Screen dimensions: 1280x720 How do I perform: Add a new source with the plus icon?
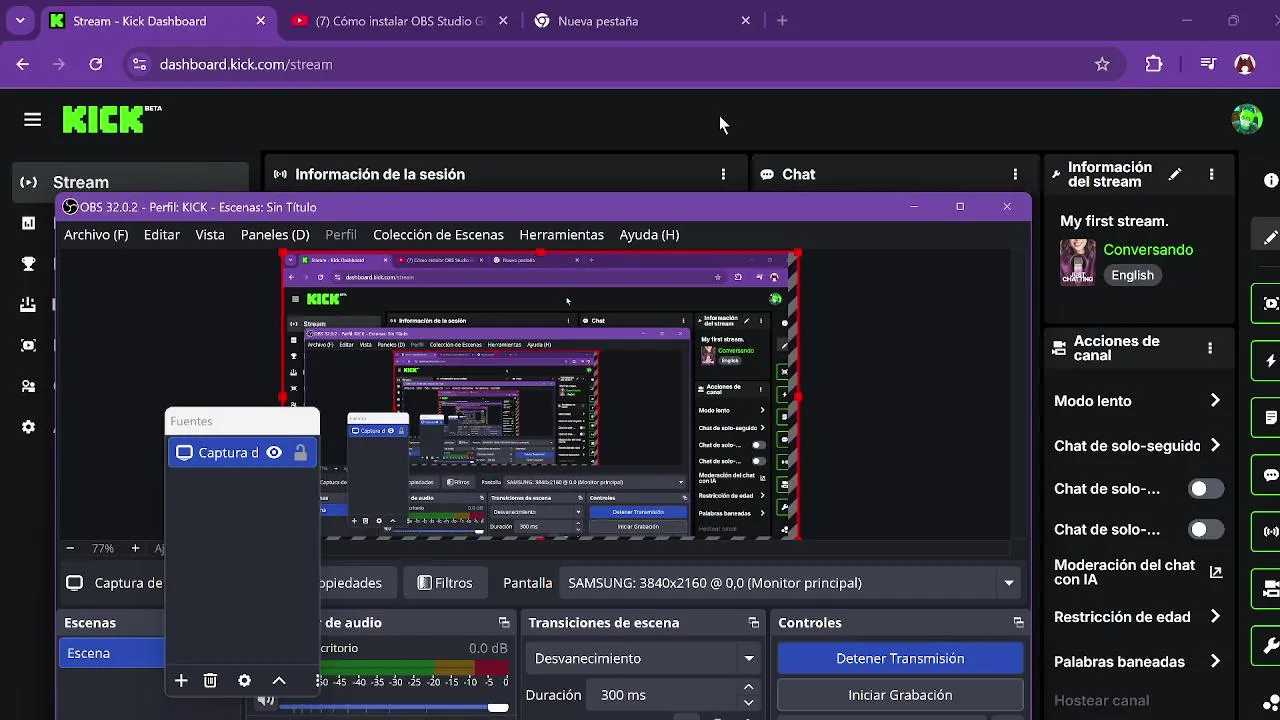(x=181, y=681)
